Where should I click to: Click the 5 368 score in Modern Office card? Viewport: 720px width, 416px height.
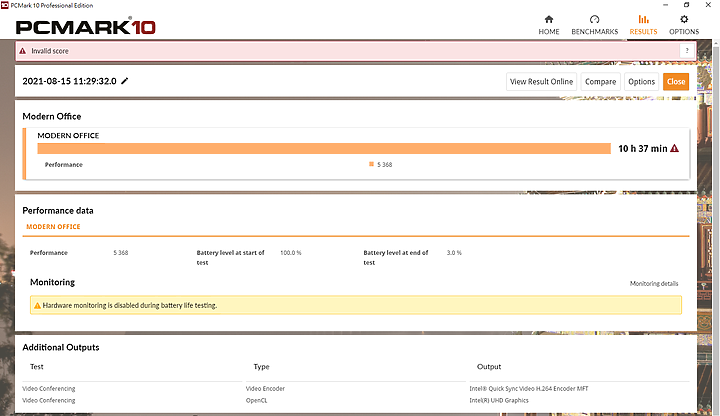pos(384,164)
